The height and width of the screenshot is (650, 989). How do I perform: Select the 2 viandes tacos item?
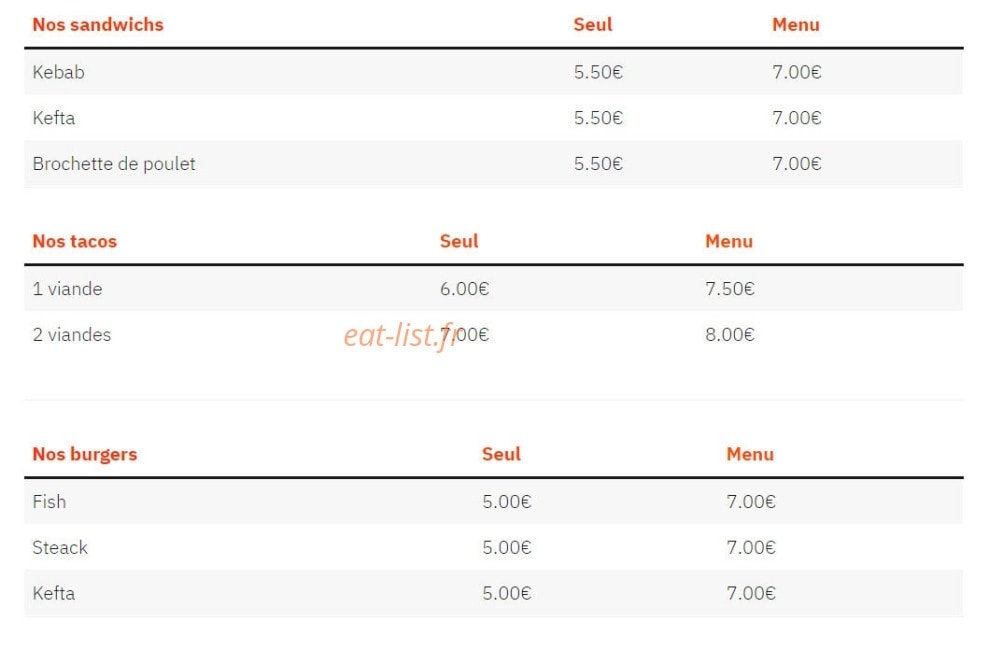(72, 335)
